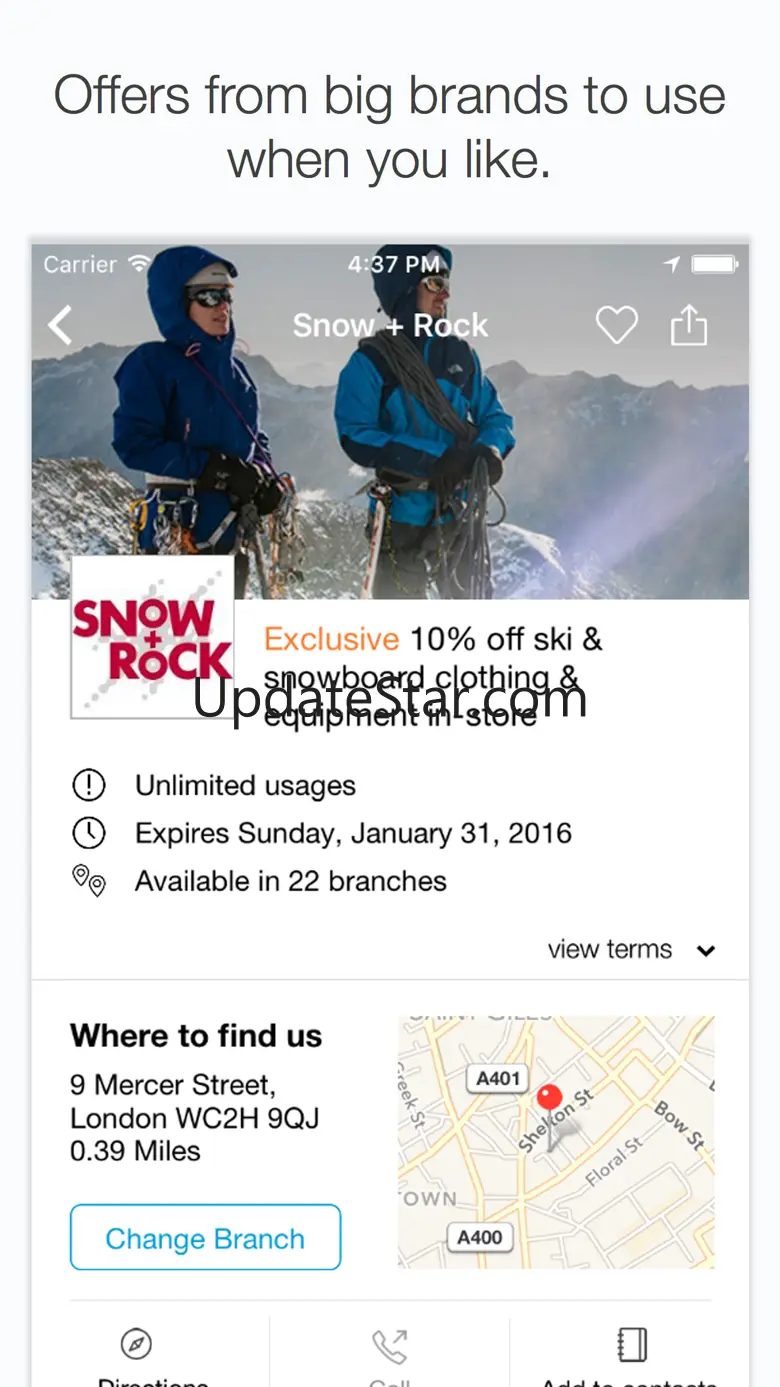The width and height of the screenshot is (780, 1387).
Task: Tap the Unlimited usages exclamation icon
Action: (89, 785)
